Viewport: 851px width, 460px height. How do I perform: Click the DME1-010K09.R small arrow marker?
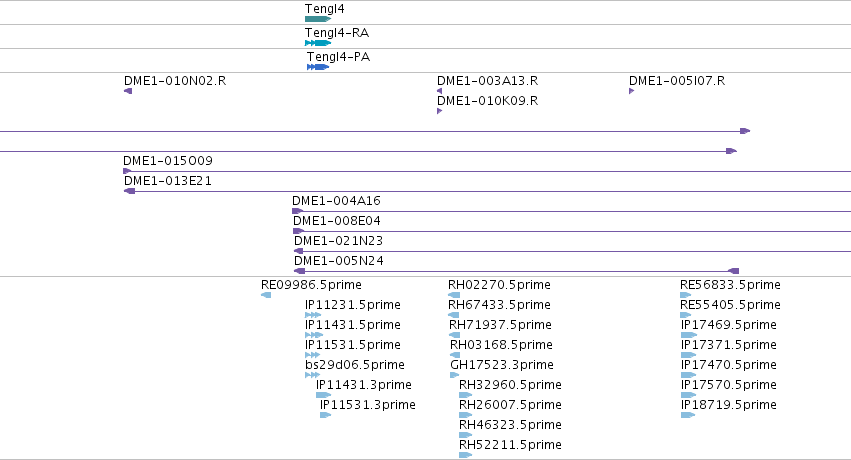pyautogui.click(x=440, y=111)
